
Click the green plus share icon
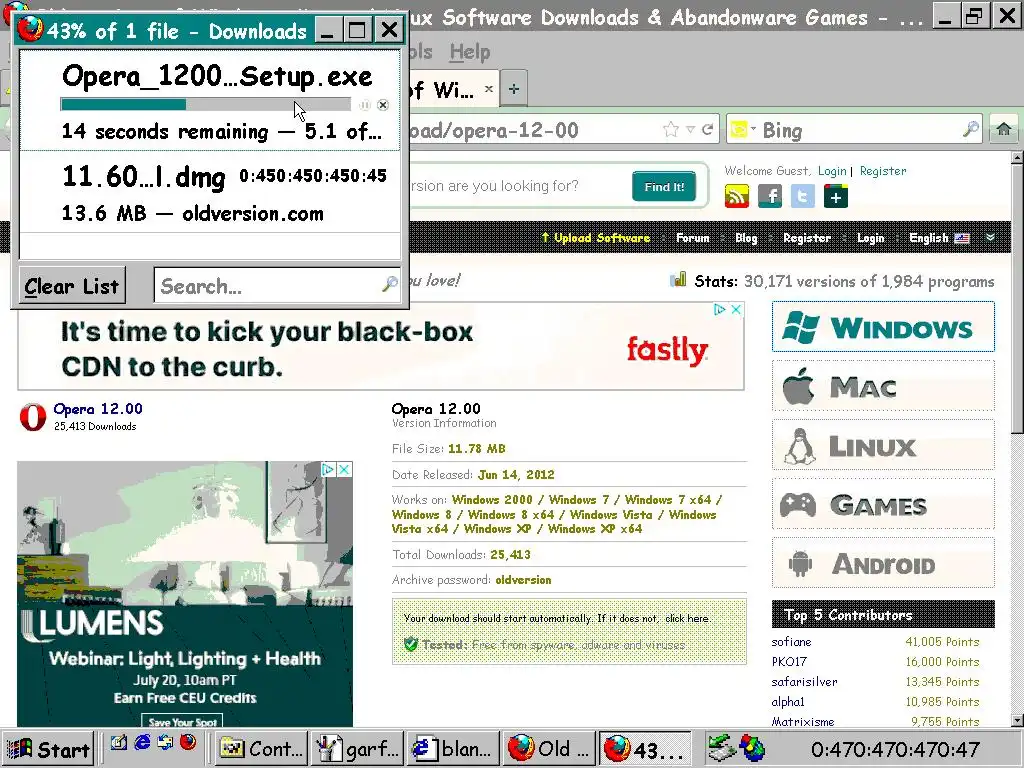(836, 196)
